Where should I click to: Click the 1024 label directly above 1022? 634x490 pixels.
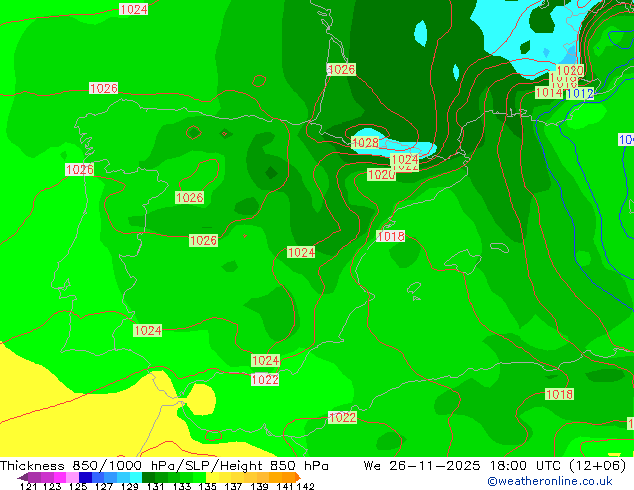(265, 360)
